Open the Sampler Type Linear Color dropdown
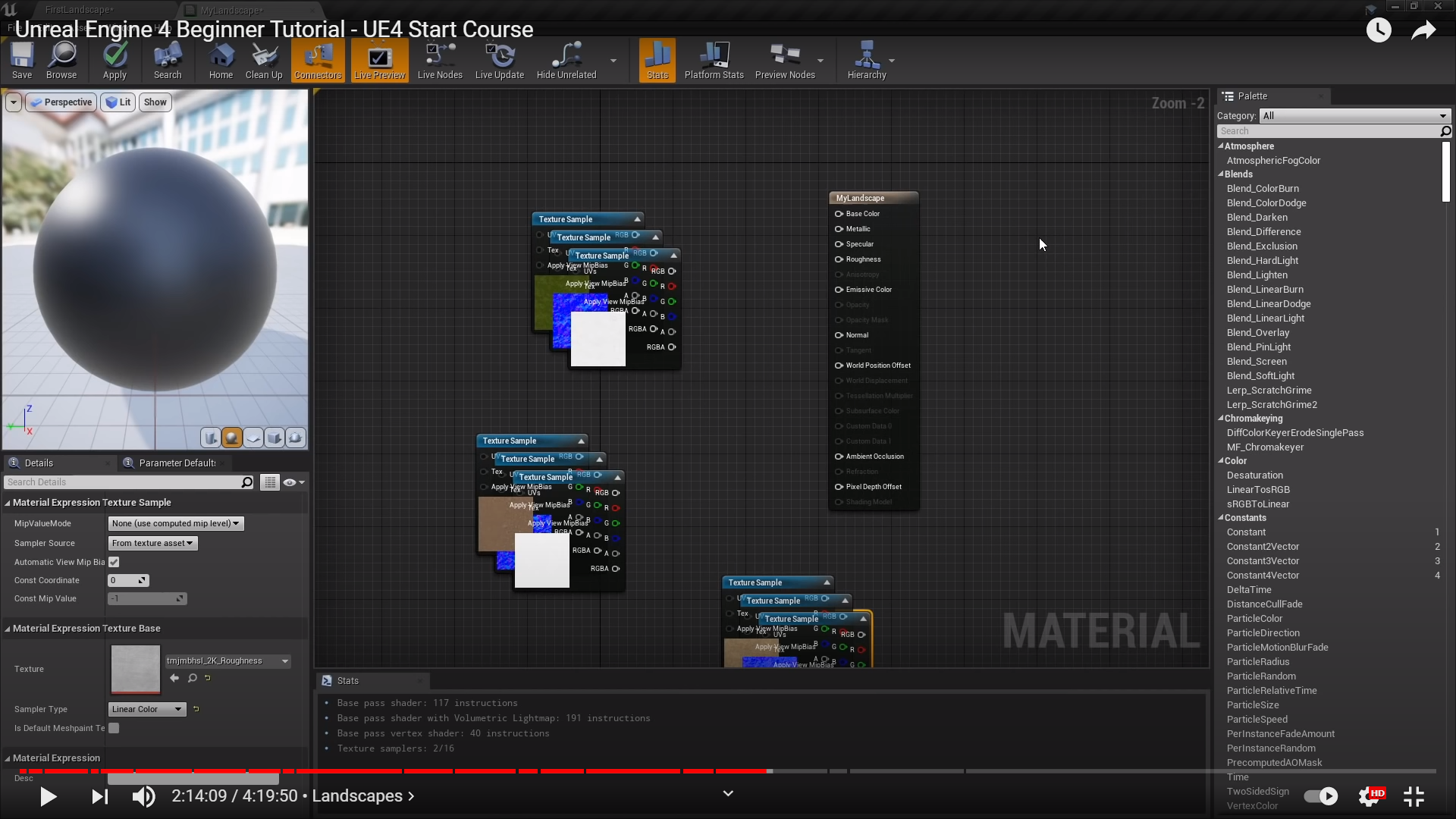 click(147, 709)
